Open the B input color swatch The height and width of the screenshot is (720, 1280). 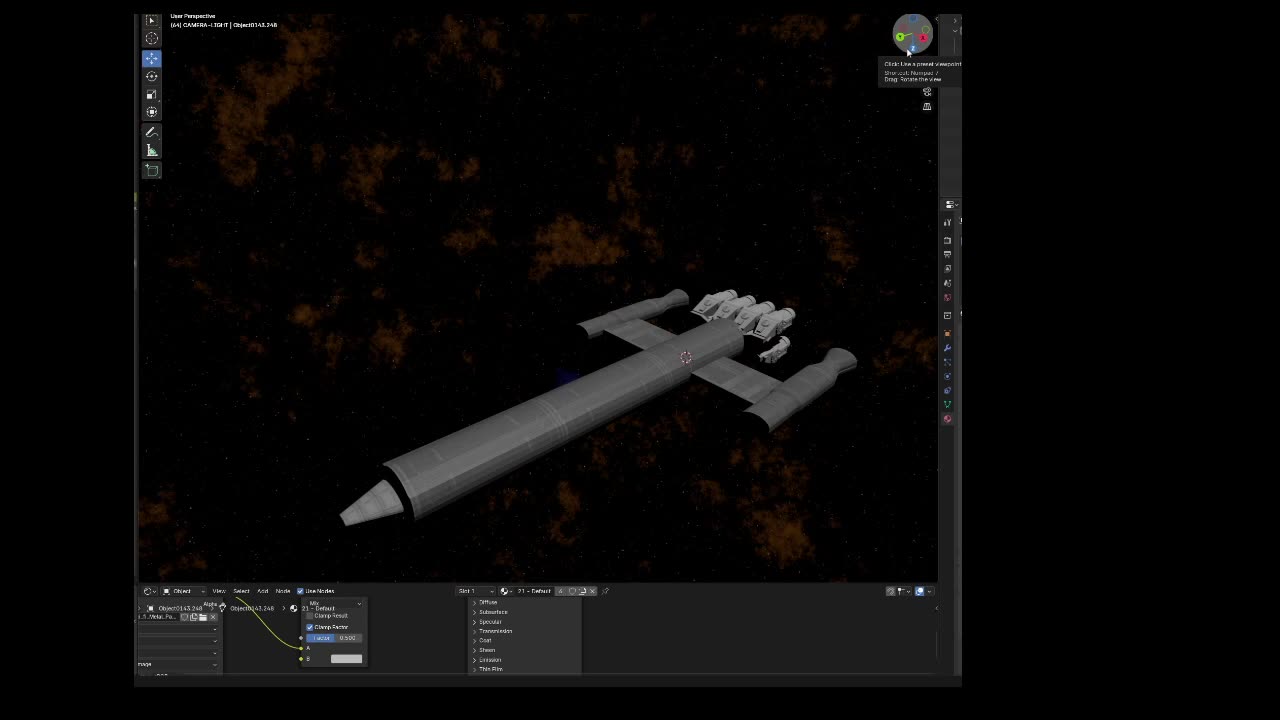(x=346, y=659)
